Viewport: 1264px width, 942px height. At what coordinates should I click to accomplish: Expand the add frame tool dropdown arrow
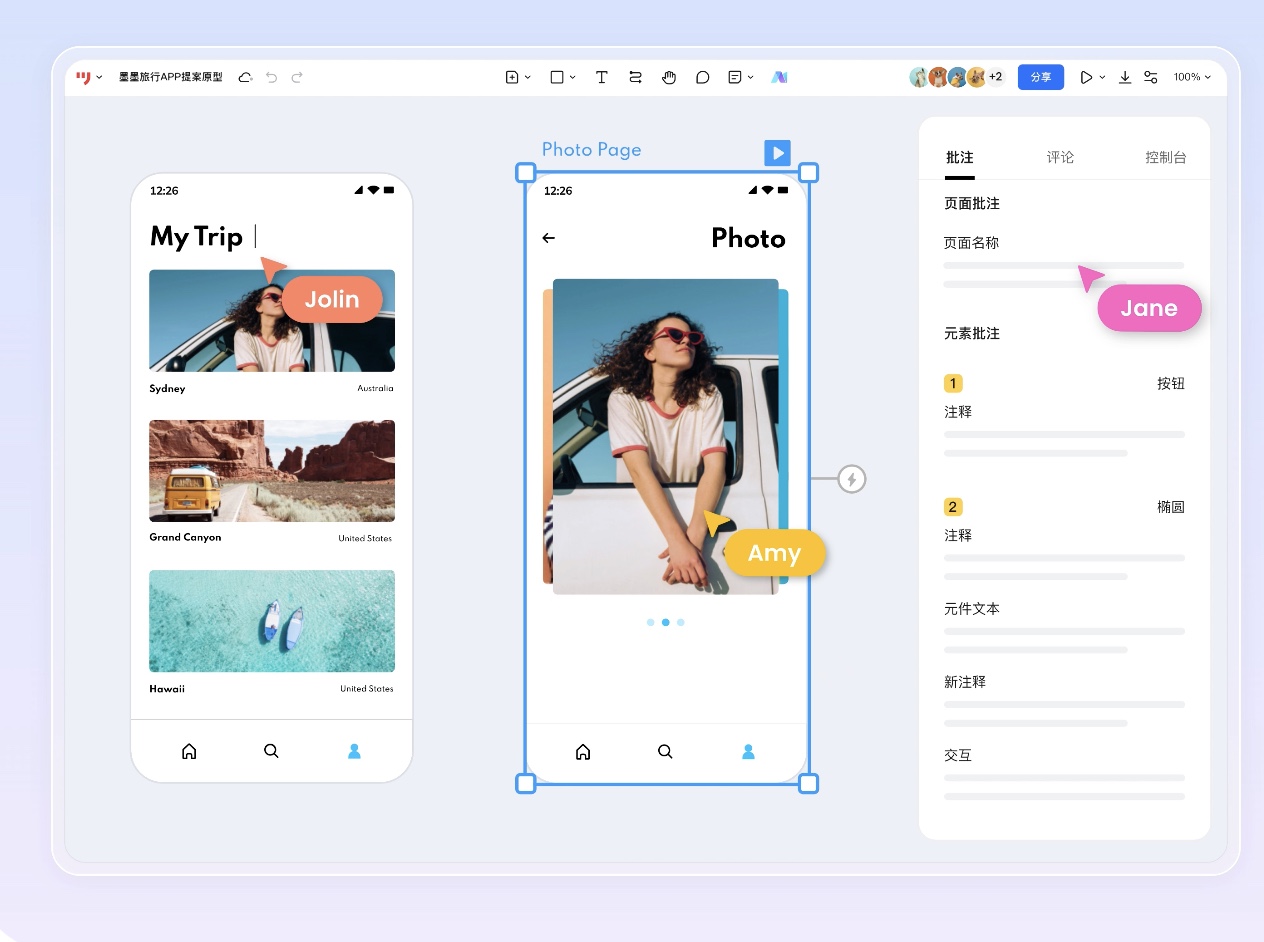(x=526, y=77)
